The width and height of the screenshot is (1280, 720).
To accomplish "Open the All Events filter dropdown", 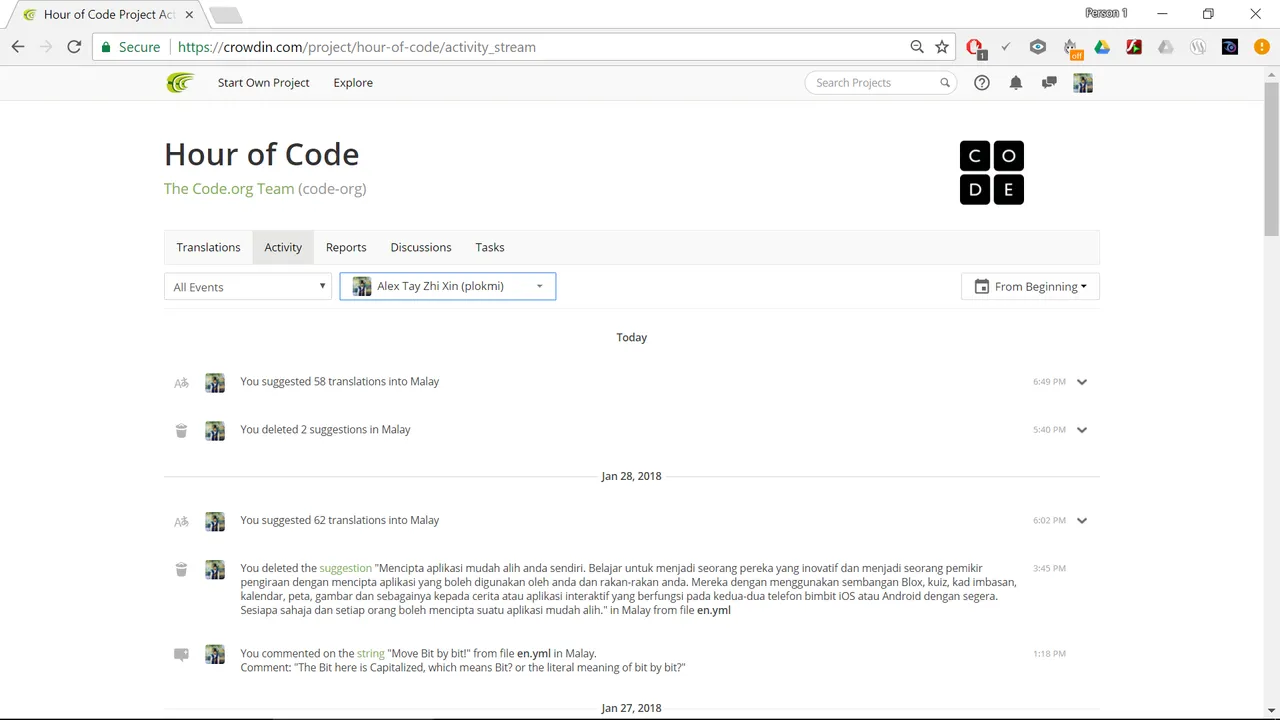I will 248,287.
